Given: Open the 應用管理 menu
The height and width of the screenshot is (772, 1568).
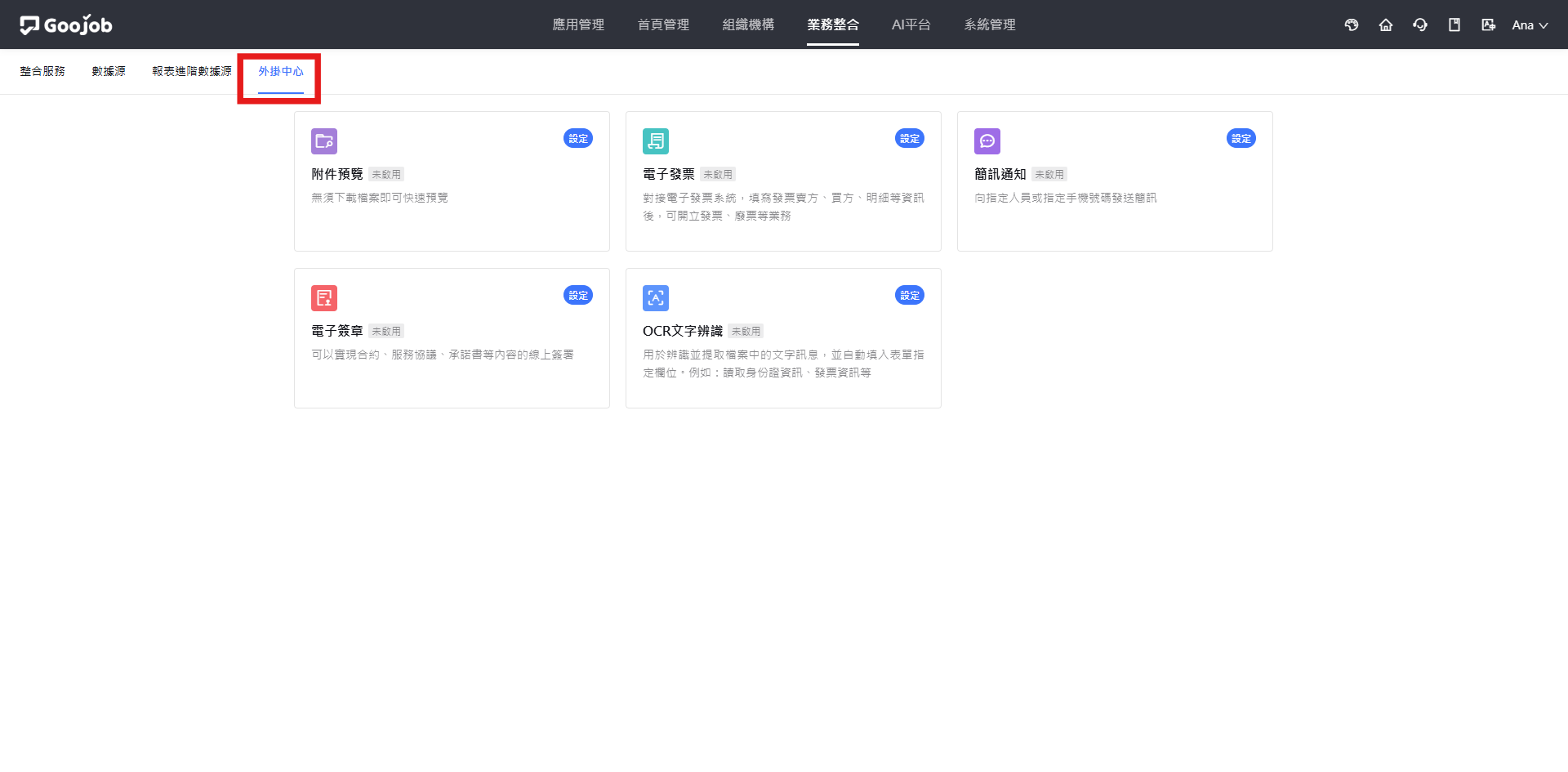Looking at the screenshot, I should coord(578,25).
